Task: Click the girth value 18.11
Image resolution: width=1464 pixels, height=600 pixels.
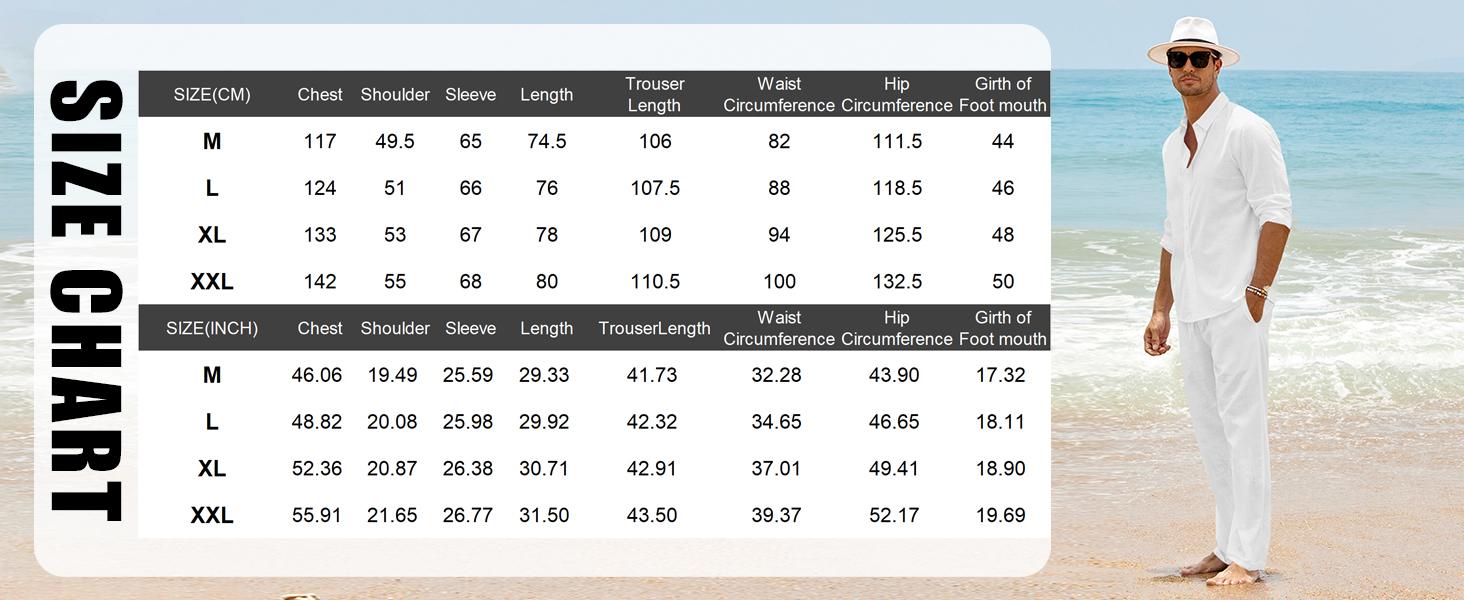Action: coord(1001,422)
